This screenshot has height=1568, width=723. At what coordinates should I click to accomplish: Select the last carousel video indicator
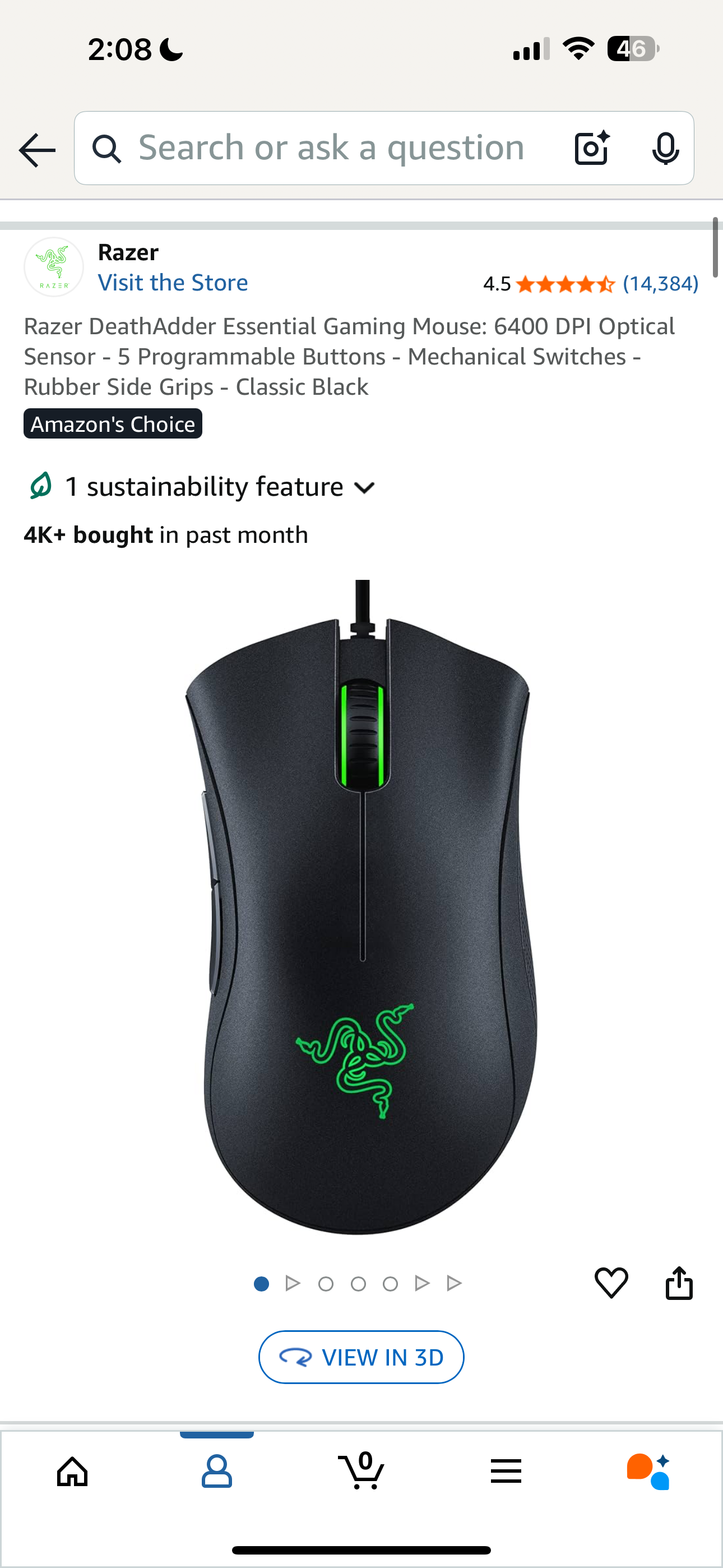[x=454, y=1283]
